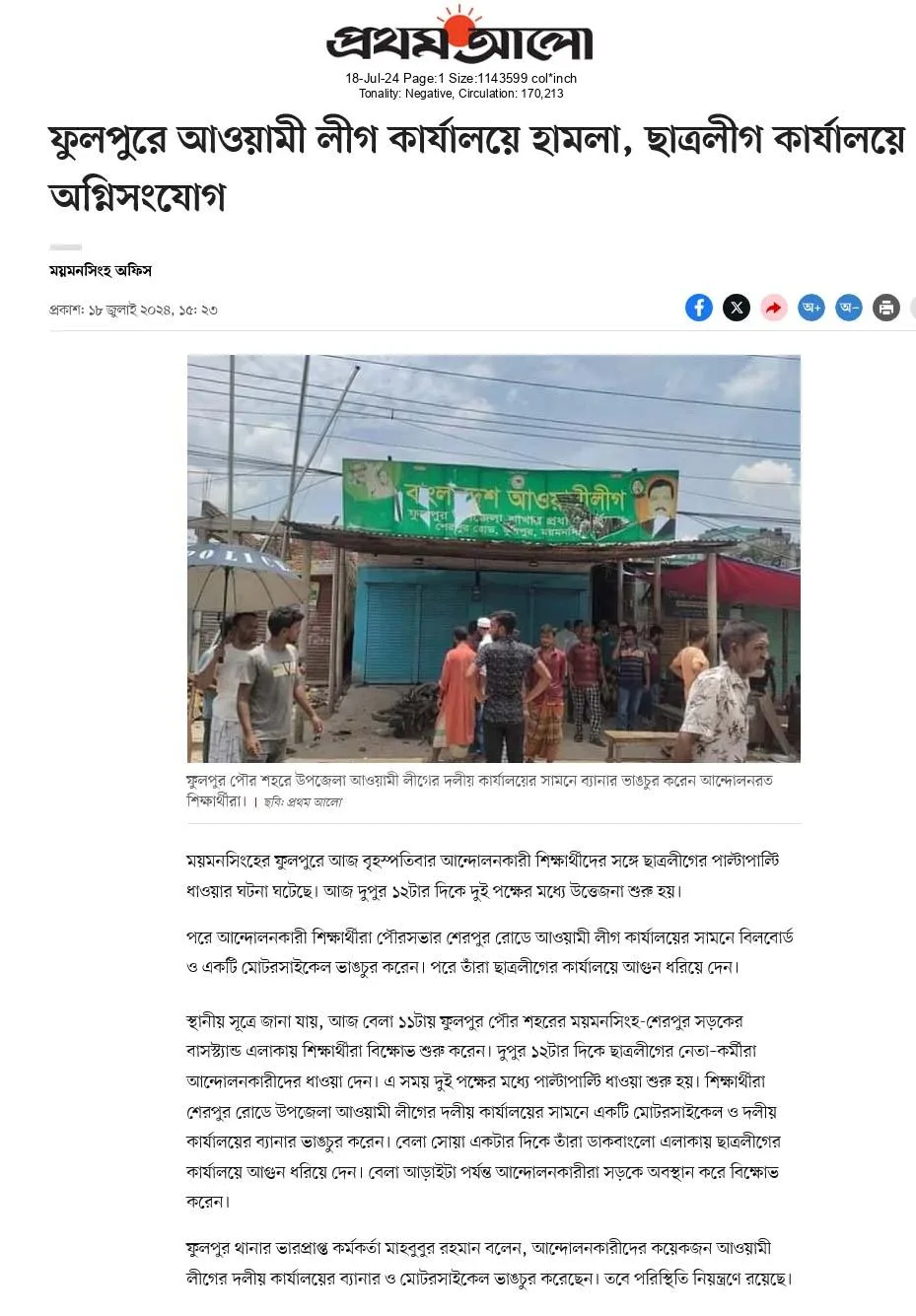The width and height of the screenshot is (916, 1316).
Task: Click the first paragraph starting ময়মনসিংহের ফুলপুরে
Action: (483, 875)
